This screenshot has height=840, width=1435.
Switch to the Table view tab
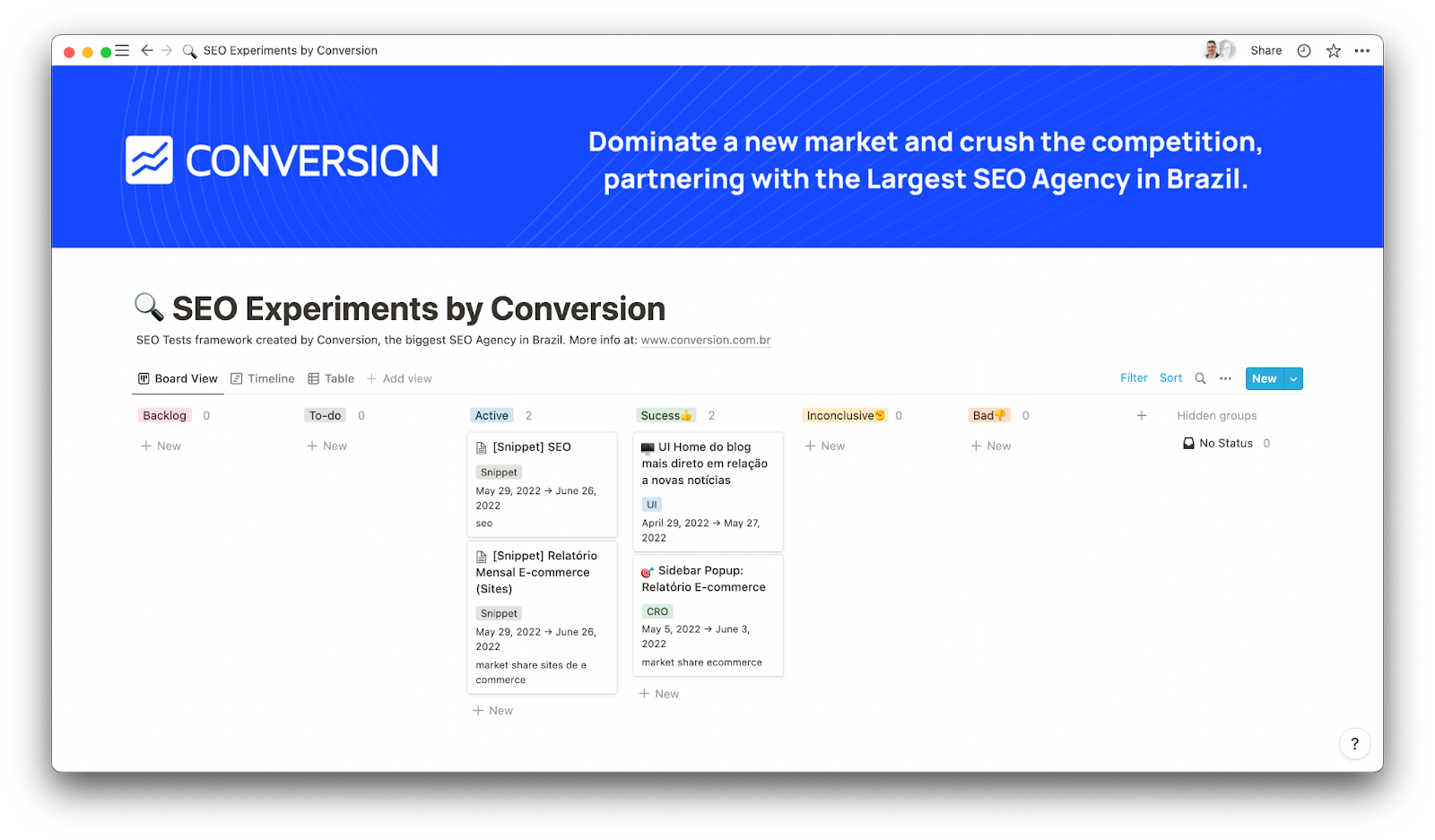(331, 378)
